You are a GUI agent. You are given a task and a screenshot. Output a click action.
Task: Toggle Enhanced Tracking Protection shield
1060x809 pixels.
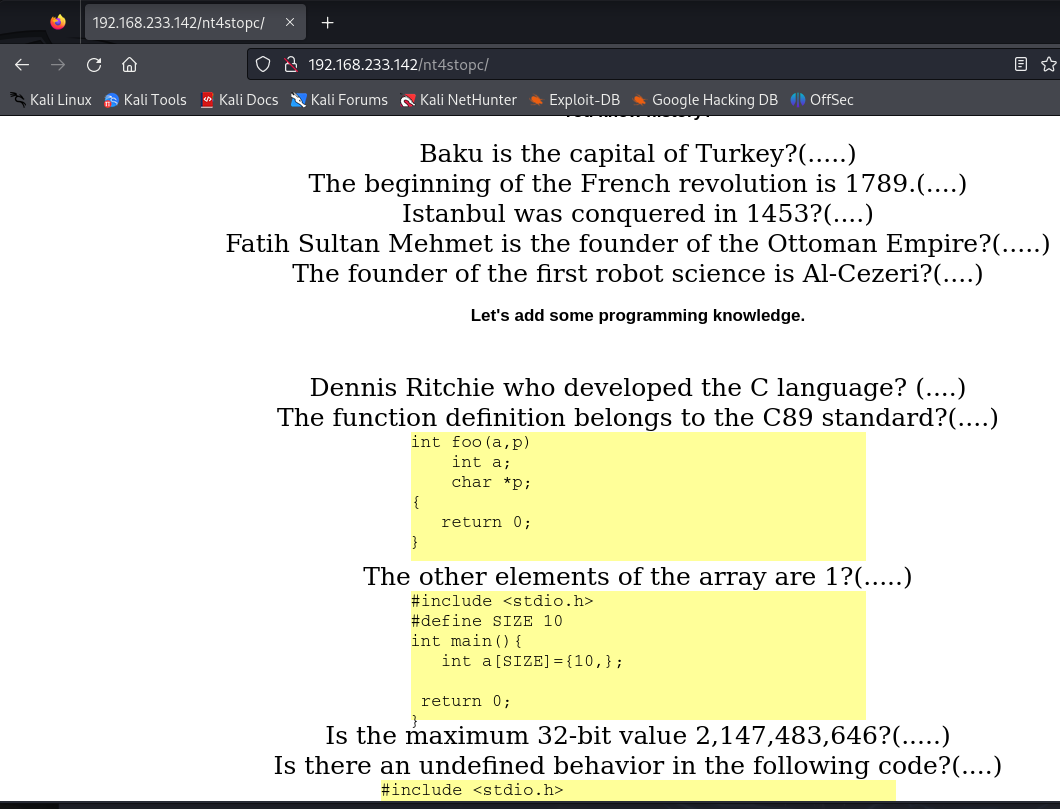click(262, 64)
